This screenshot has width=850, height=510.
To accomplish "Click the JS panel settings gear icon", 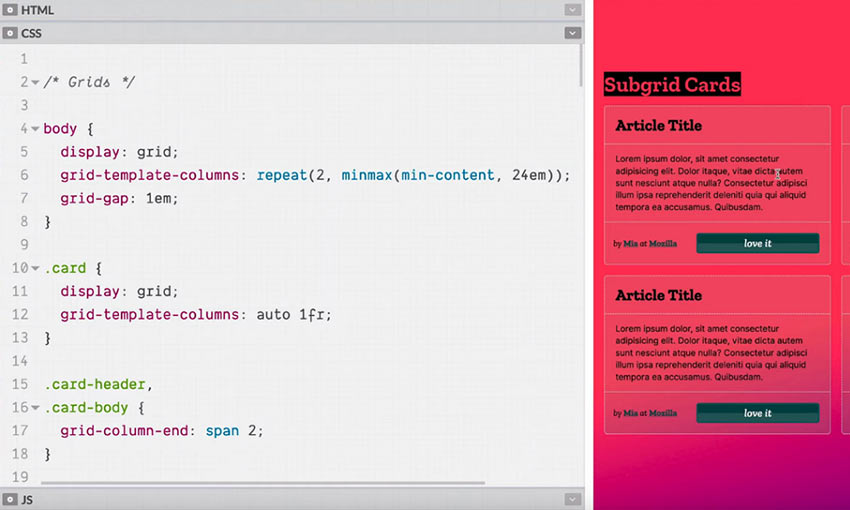I will [x=10, y=499].
